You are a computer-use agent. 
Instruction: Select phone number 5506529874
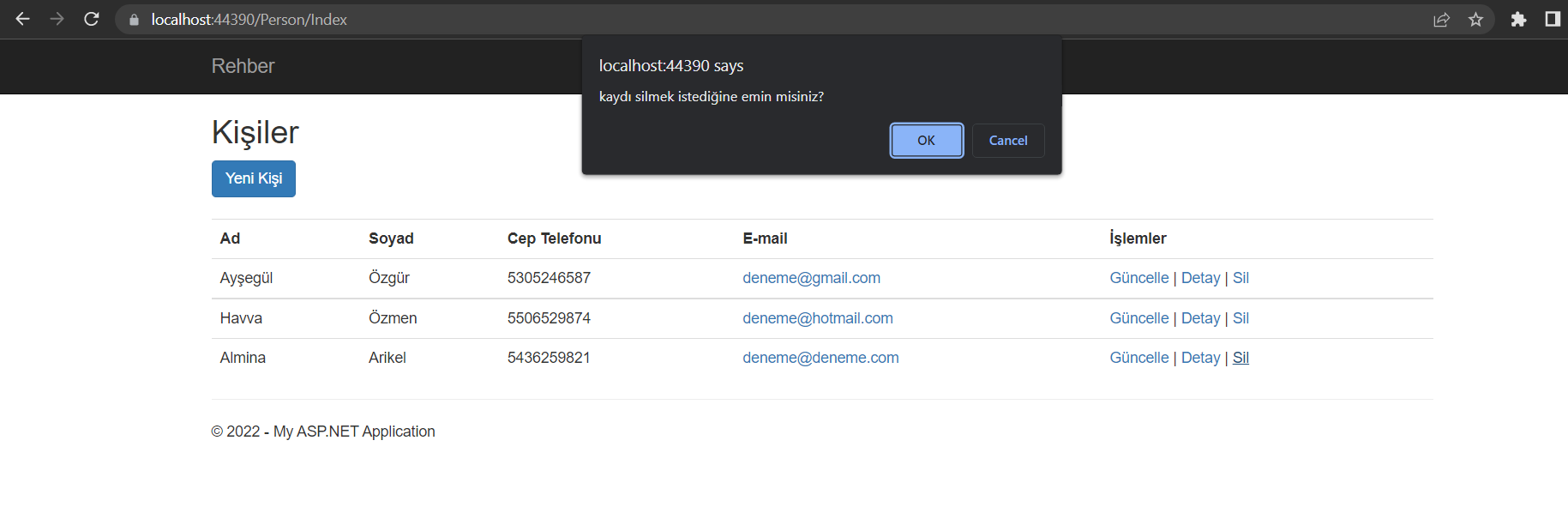tap(549, 318)
